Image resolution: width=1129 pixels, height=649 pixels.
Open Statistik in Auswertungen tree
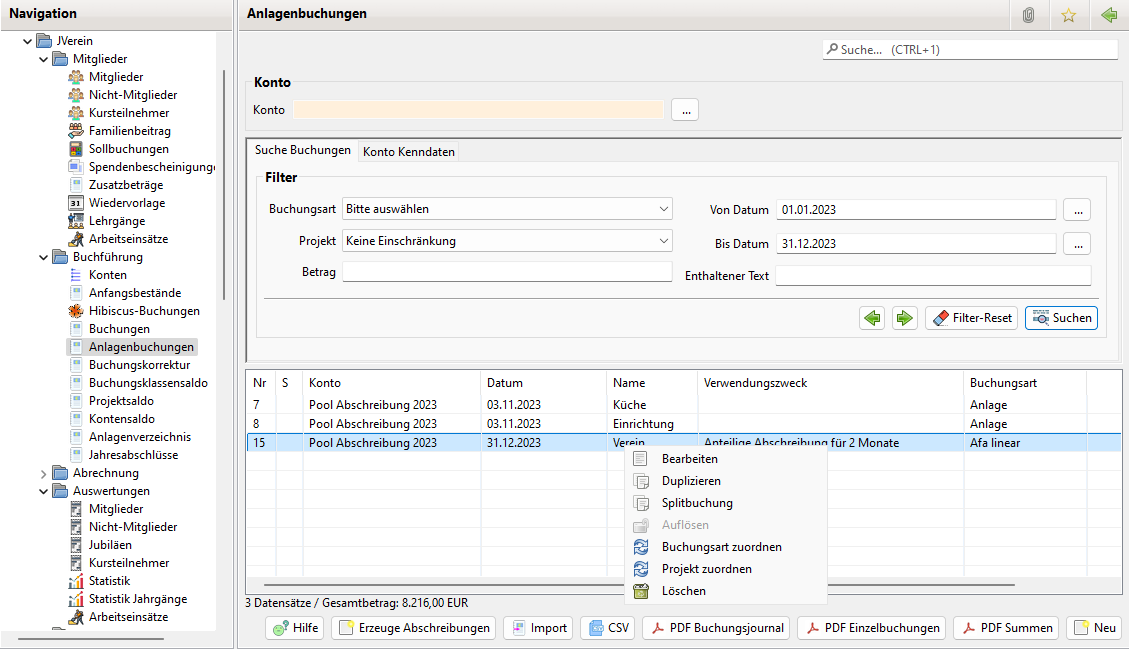(109, 581)
